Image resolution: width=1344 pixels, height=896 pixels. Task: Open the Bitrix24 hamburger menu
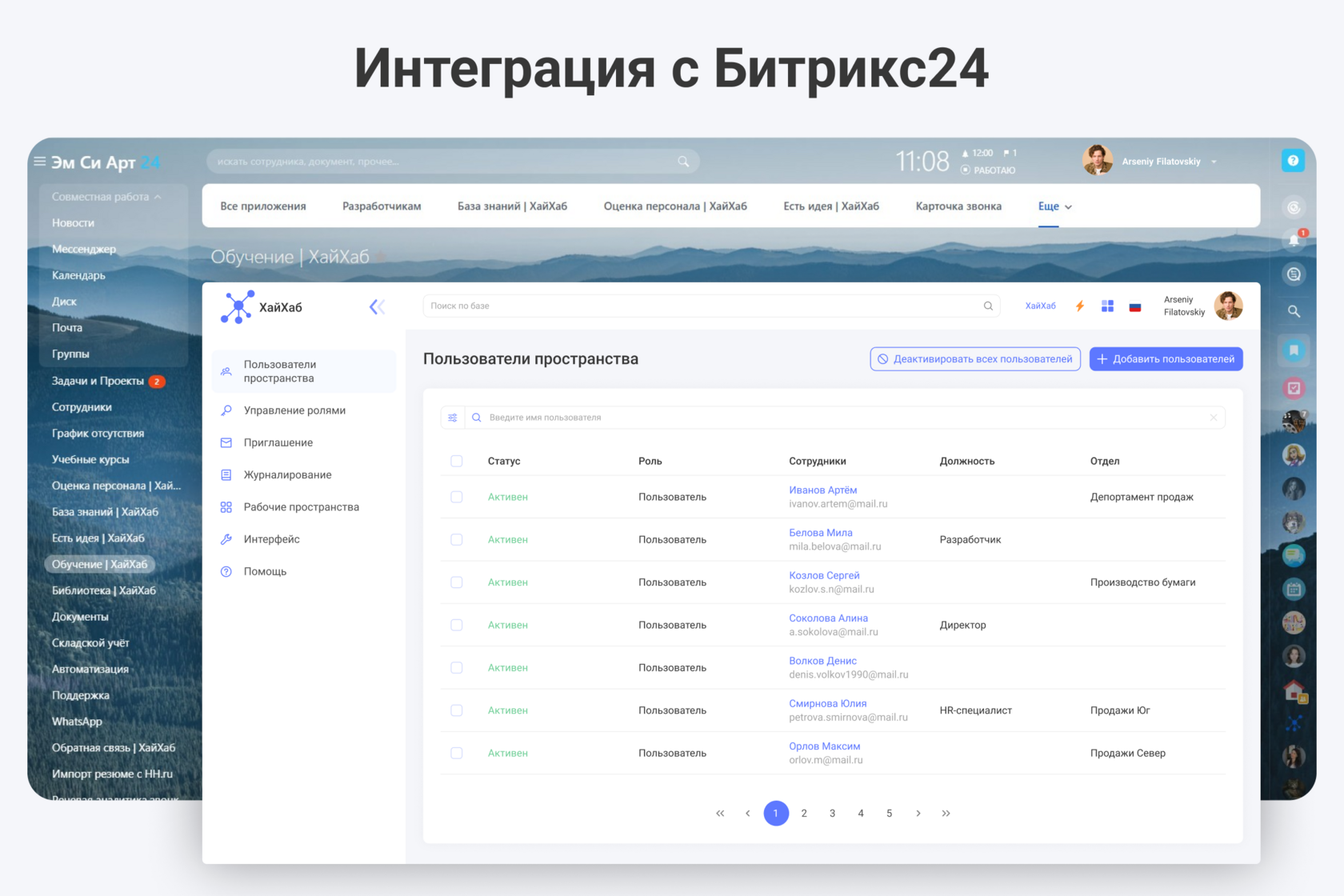click(39, 162)
